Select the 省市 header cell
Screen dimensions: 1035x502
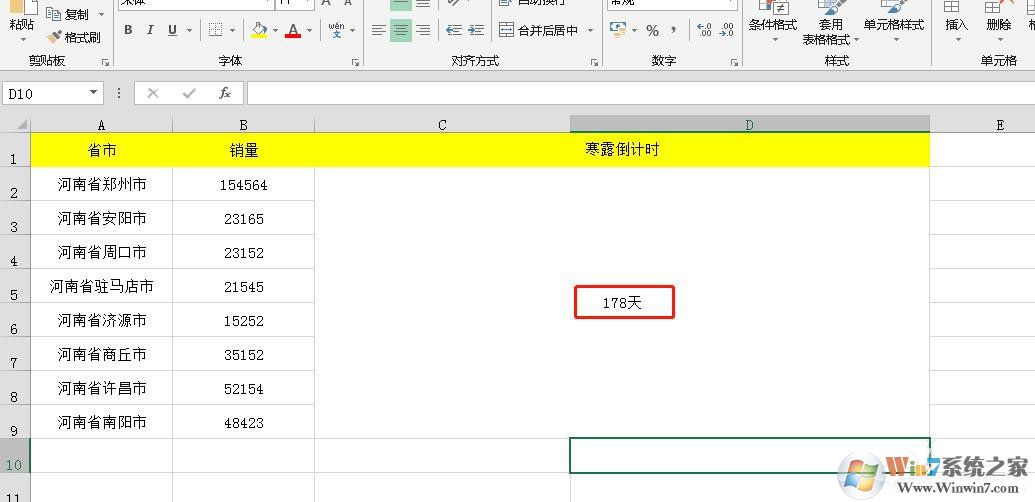point(102,150)
